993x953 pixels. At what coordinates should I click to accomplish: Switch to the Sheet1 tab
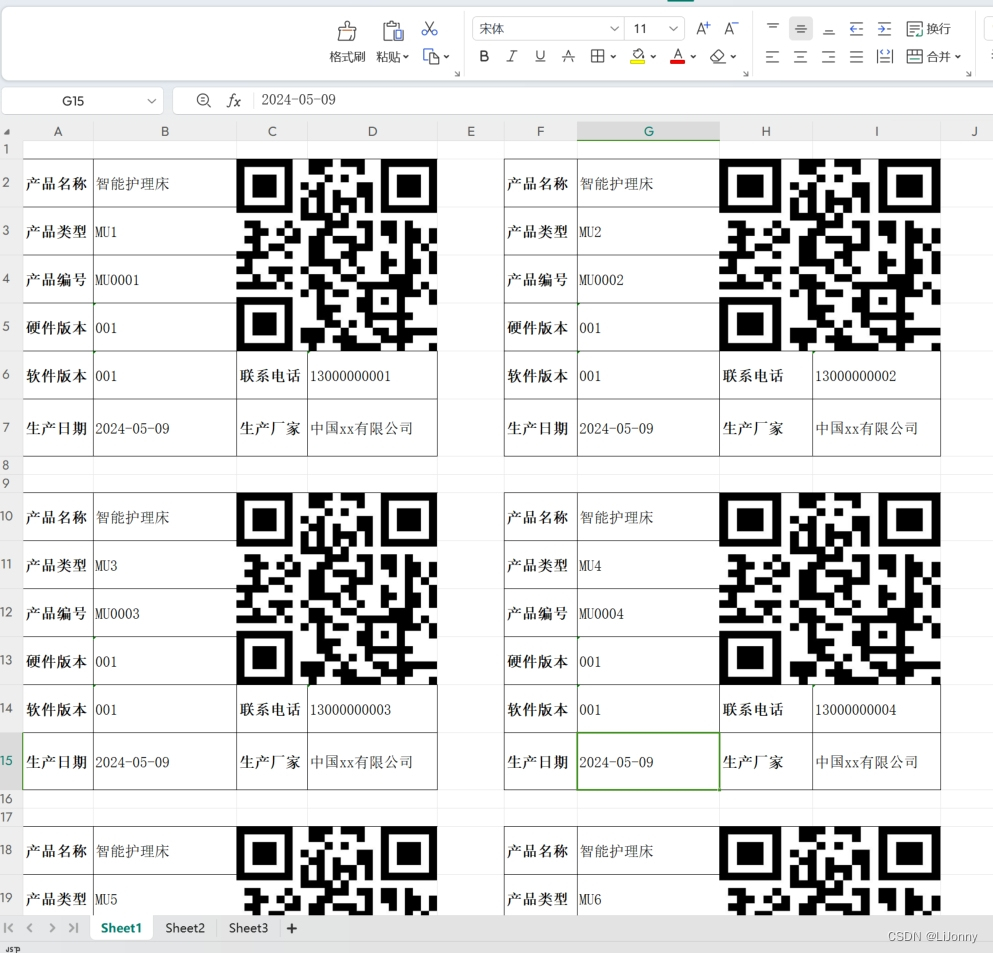(x=121, y=928)
